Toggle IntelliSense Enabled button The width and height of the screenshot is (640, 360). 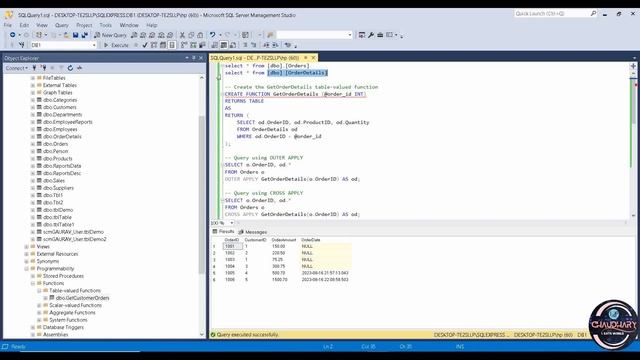[172, 45]
